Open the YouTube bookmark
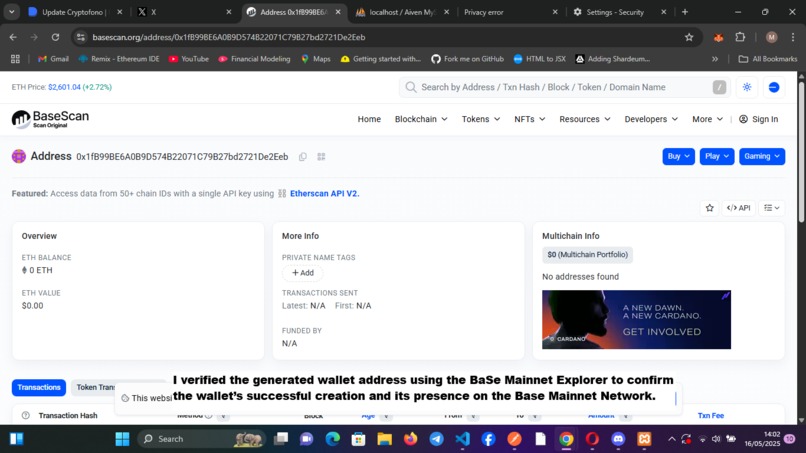The height and width of the screenshot is (453, 806). [x=189, y=59]
